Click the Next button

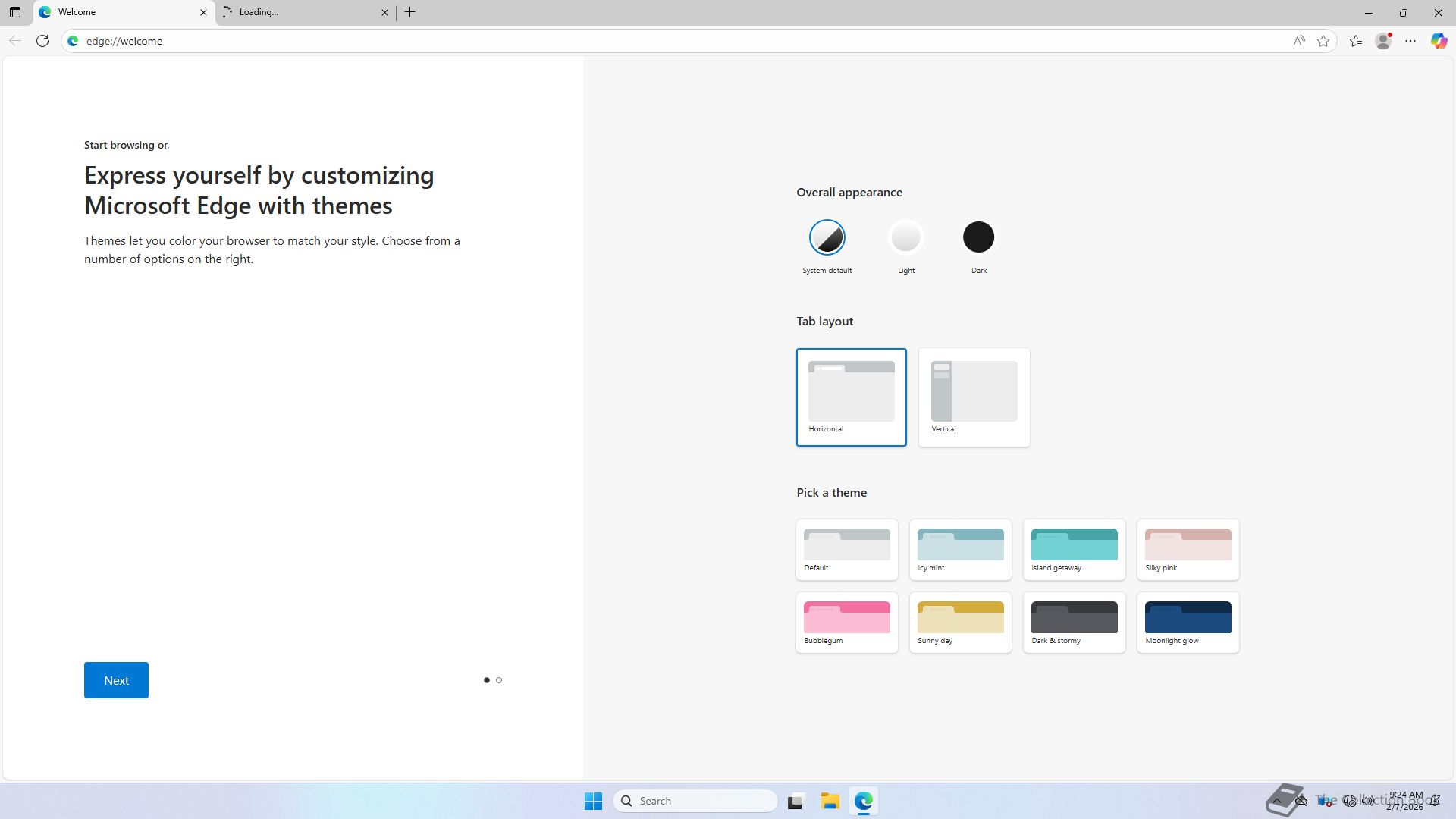pos(116,680)
